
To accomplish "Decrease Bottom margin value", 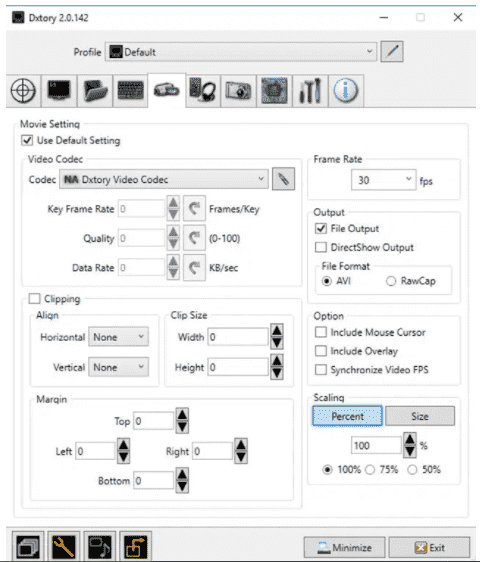I will tap(182, 487).
